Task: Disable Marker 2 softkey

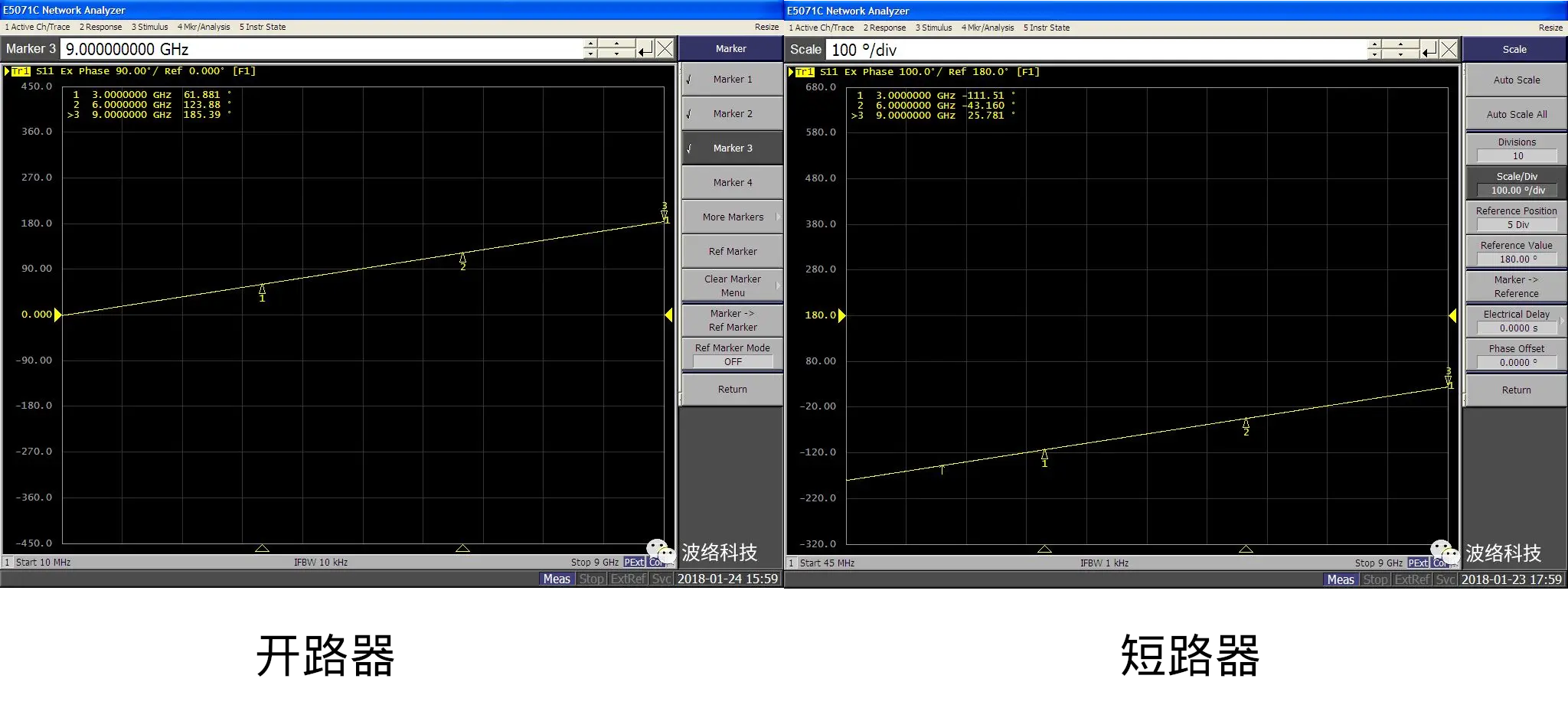Action: [732, 113]
